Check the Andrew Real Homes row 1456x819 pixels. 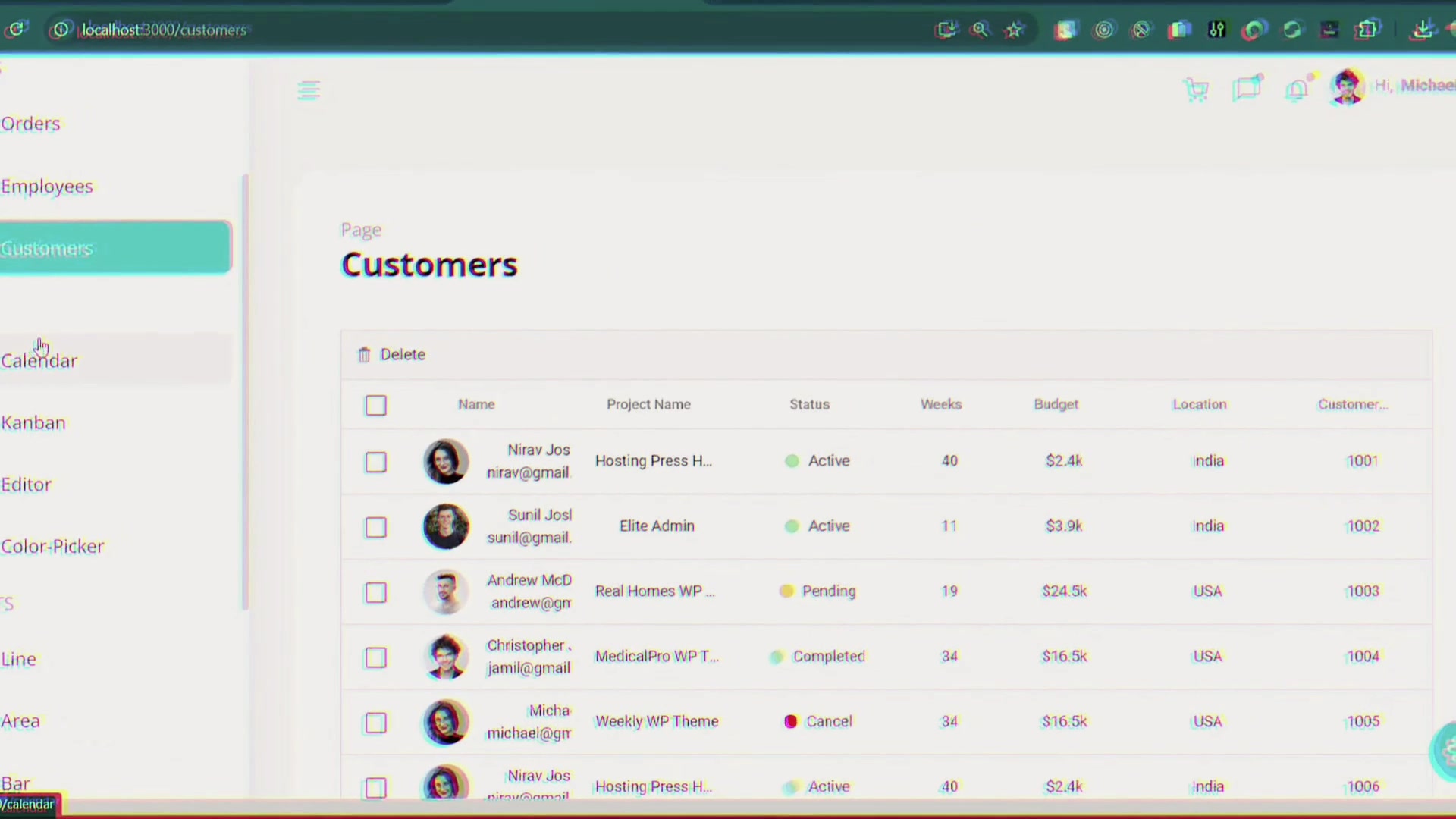coord(376,592)
